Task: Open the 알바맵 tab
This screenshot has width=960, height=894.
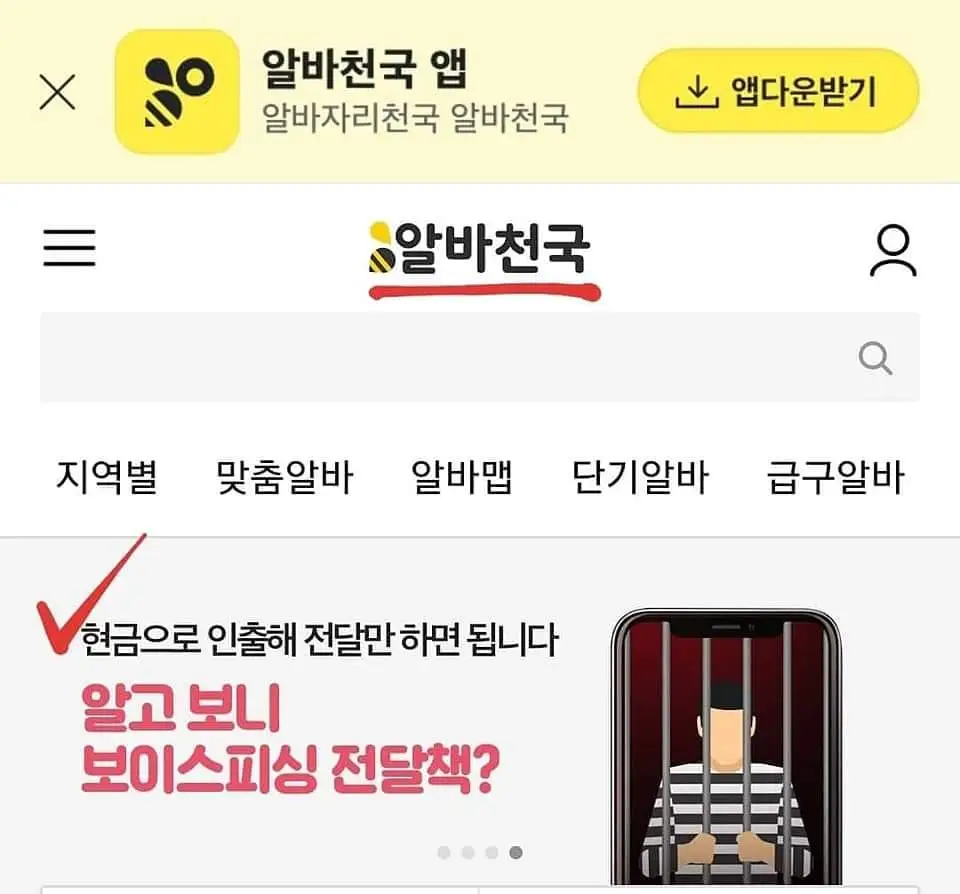Action: [x=462, y=476]
